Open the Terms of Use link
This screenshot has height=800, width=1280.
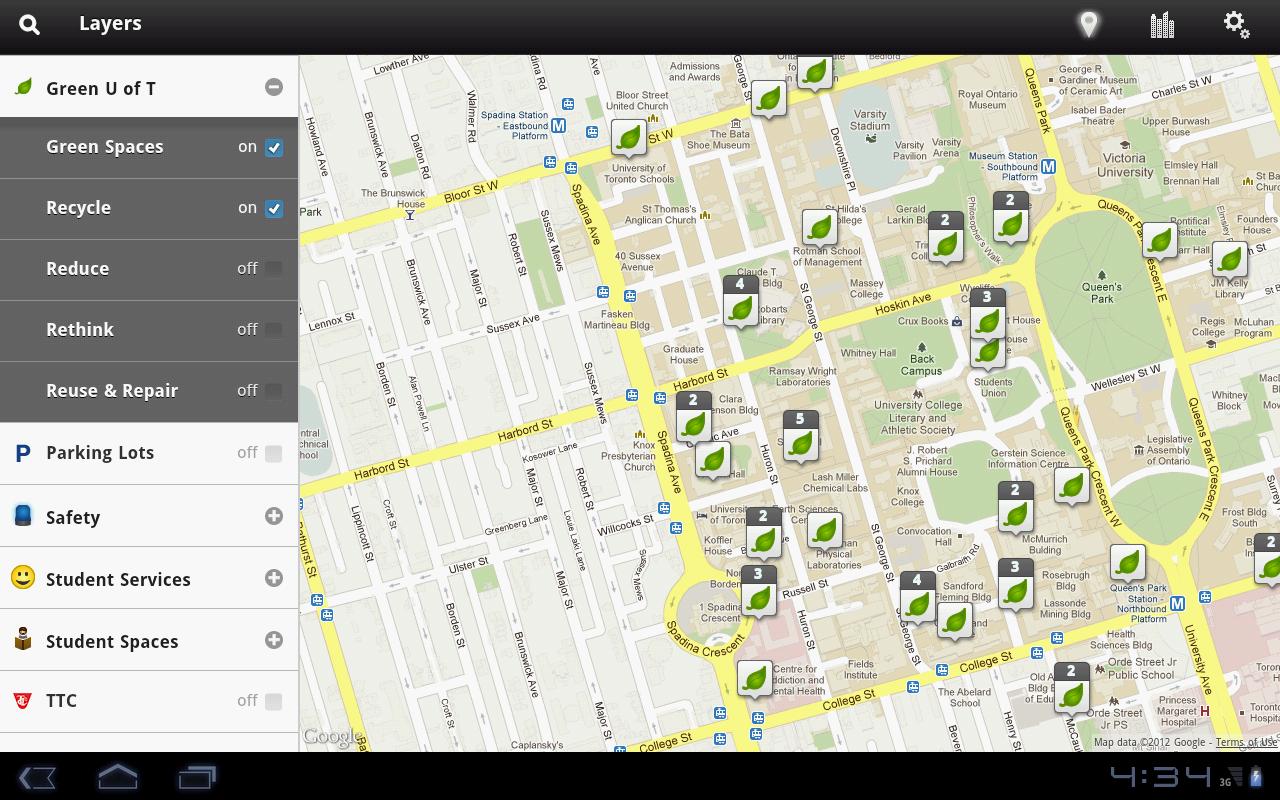1246,742
